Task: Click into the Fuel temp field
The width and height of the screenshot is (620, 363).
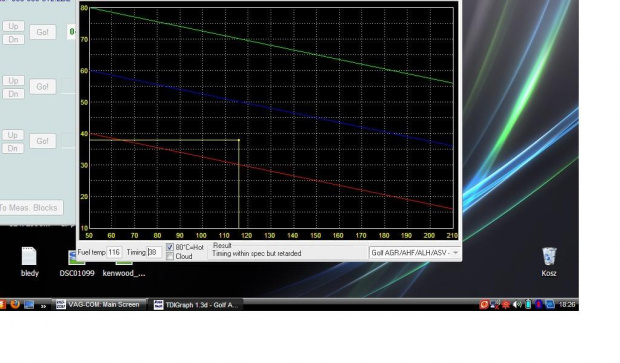Action: click(114, 252)
